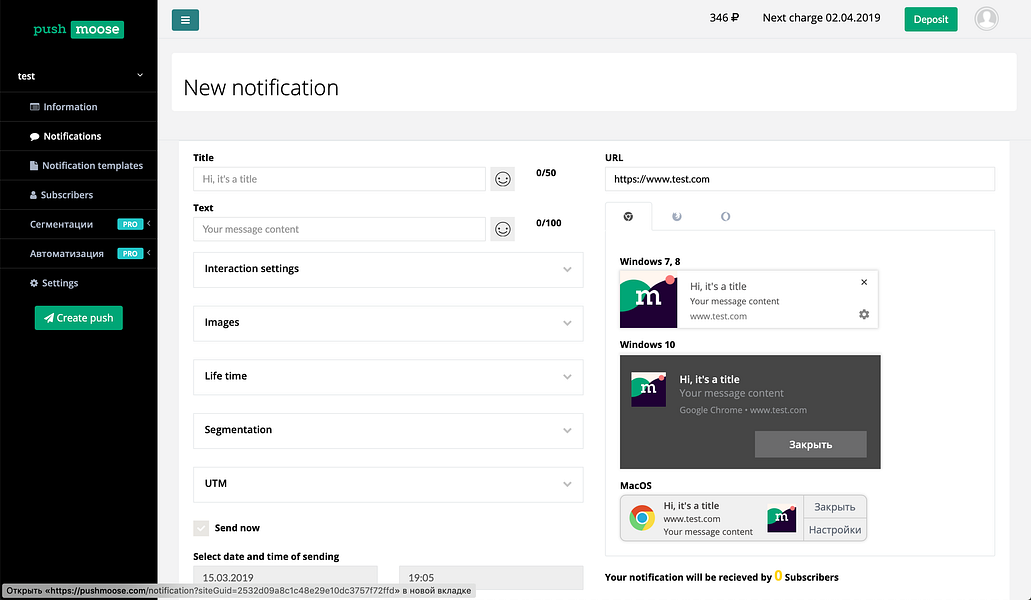Image resolution: width=1031 pixels, height=600 pixels.
Task: Click the hamburger menu toggle button
Action: tap(185, 20)
